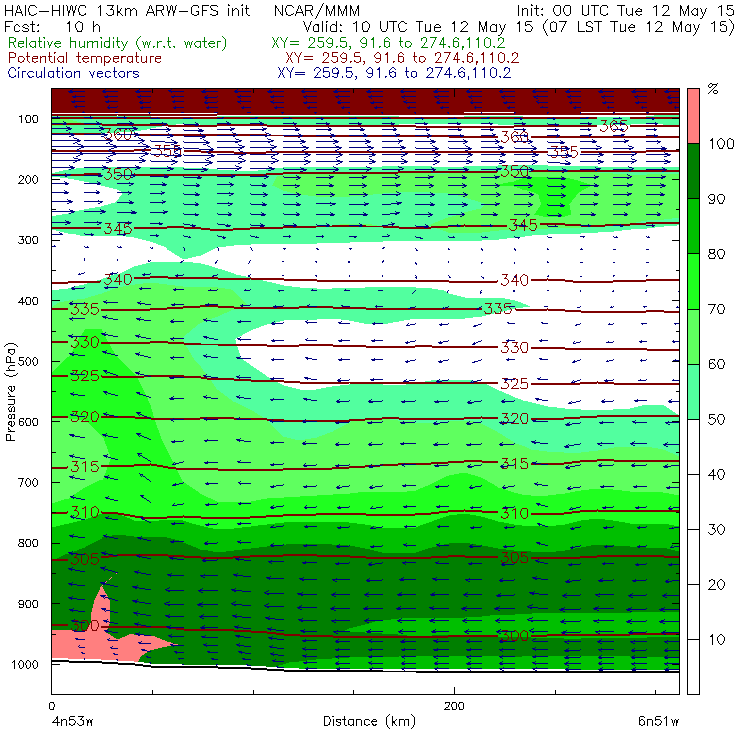Click the '90' colorbar scale label
This screenshot has width=740, height=740.
pyautogui.click(x=716, y=199)
